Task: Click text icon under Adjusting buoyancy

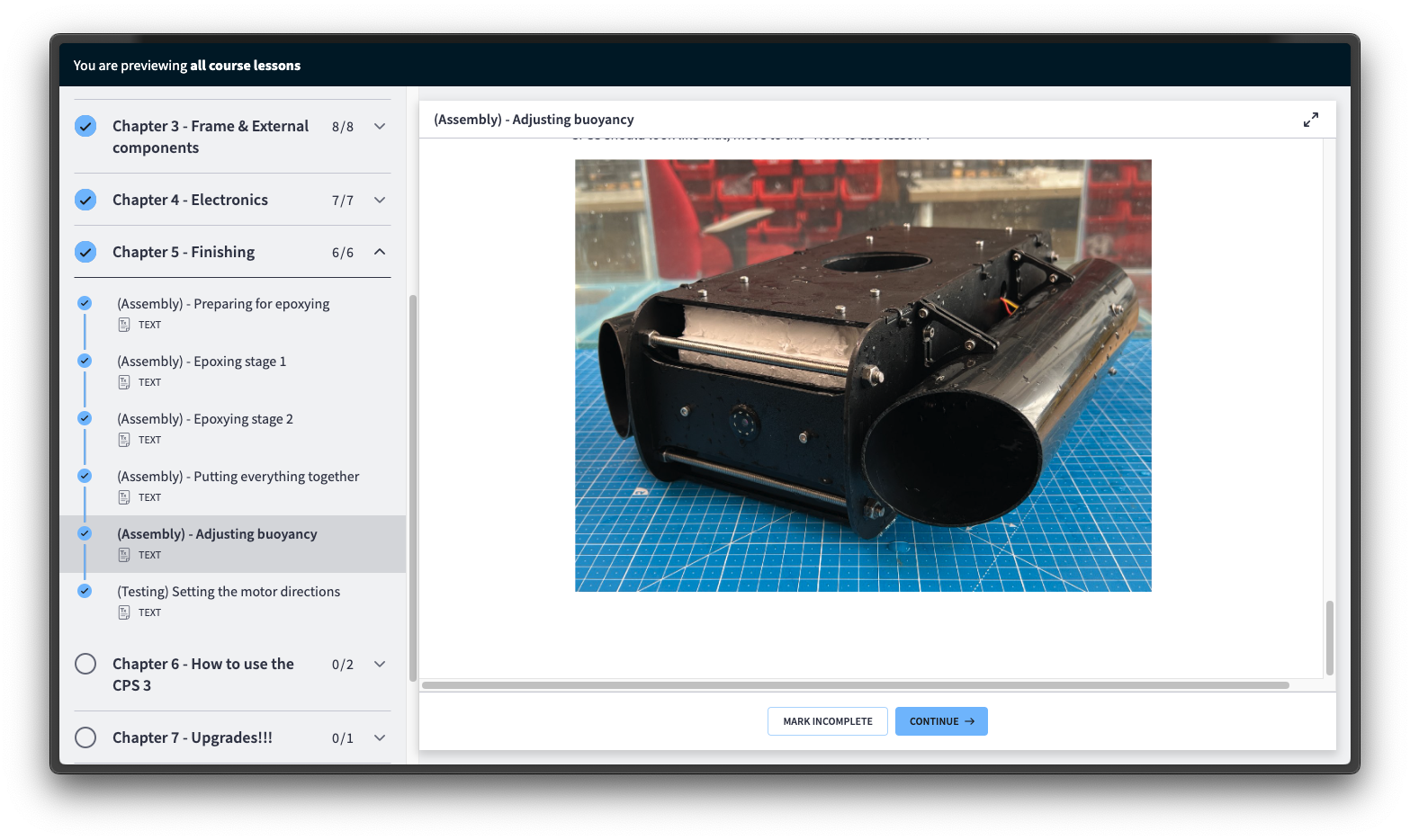Action: (124, 555)
